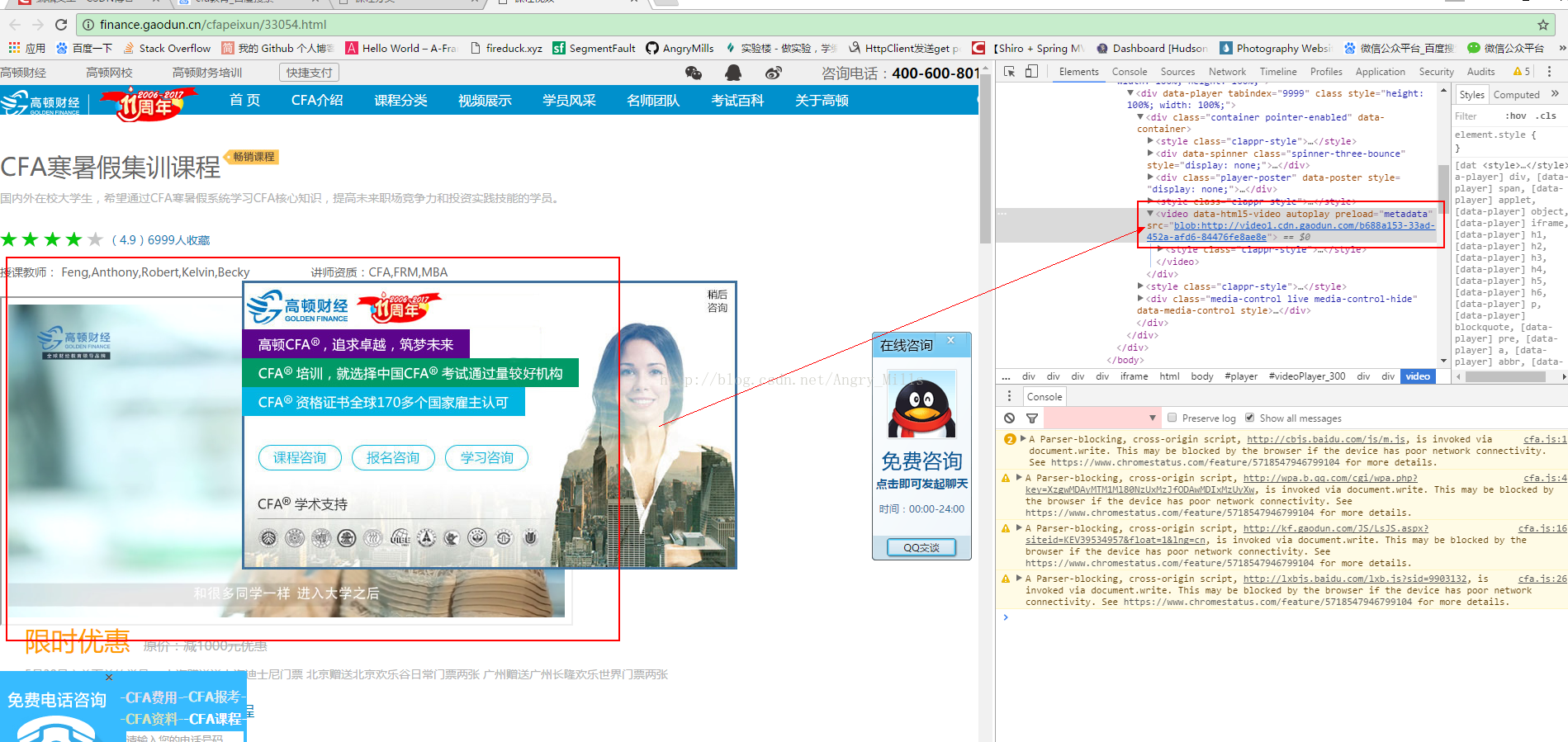The width and height of the screenshot is (1568, 742).
Task: Clear the console with the ban icon
Action: (x=1009, y=418)
